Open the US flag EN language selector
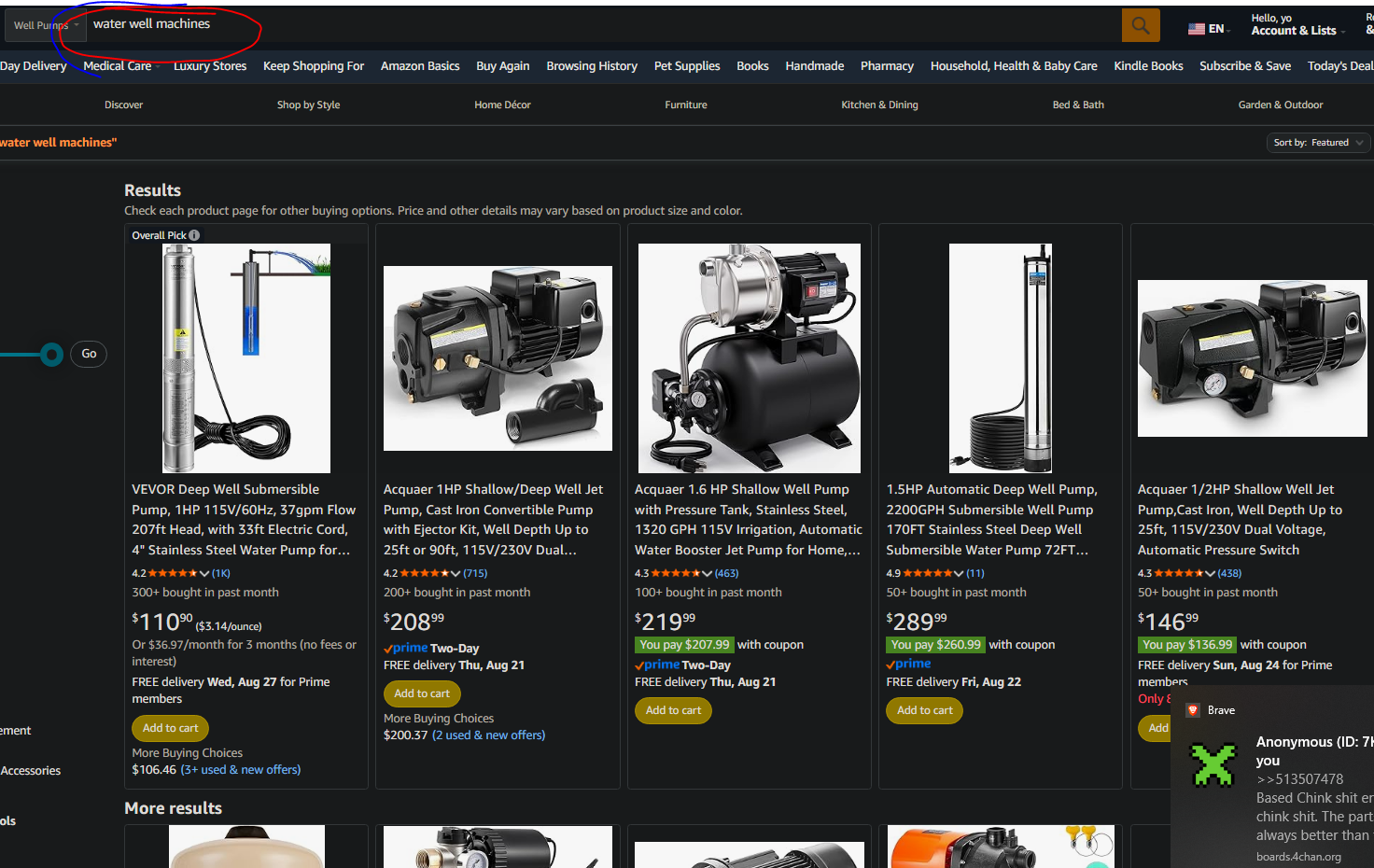 pyautogui.click(x=1210, y=29)
